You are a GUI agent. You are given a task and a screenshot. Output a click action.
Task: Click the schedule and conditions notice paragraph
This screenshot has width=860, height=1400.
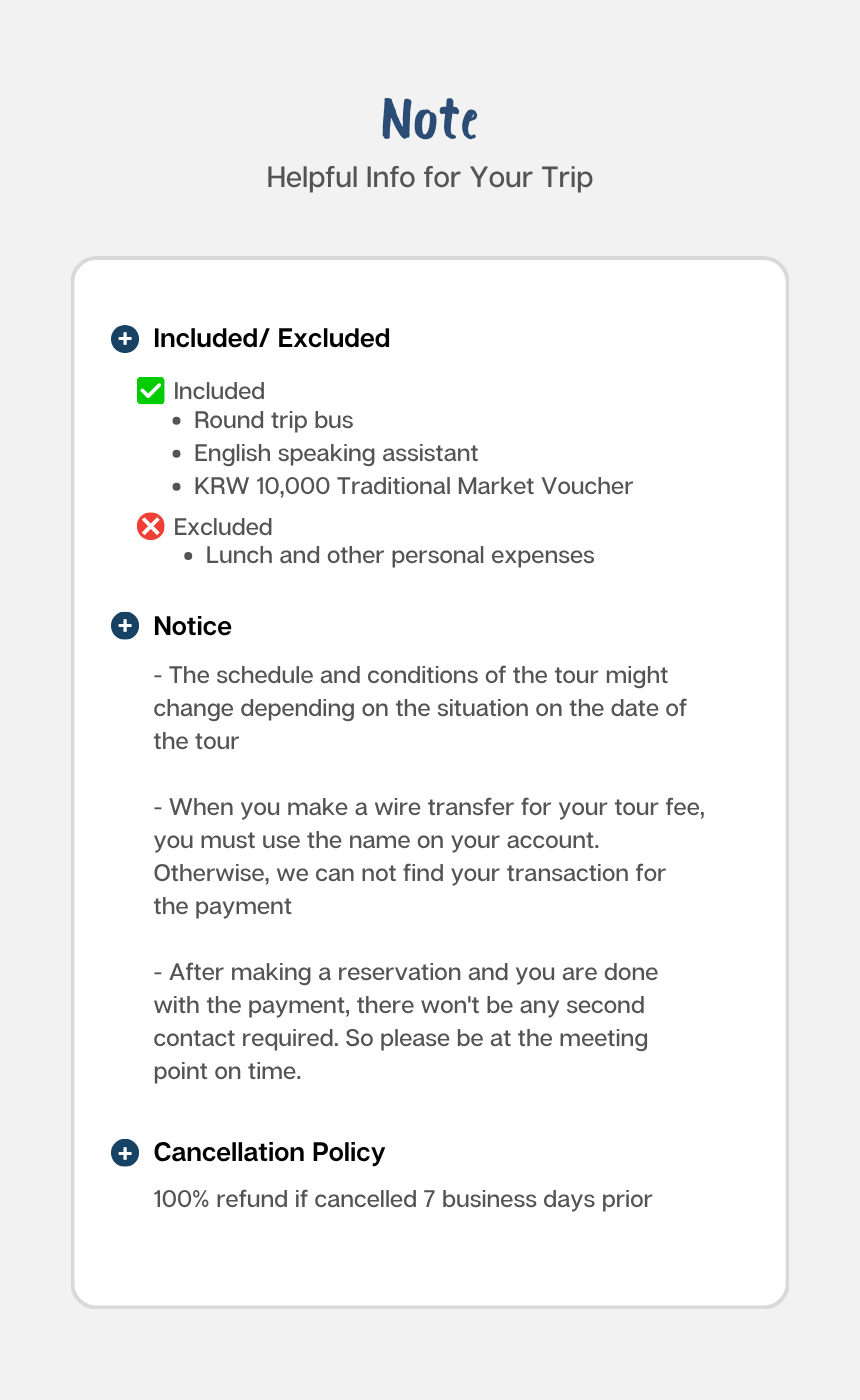(420, 708)
